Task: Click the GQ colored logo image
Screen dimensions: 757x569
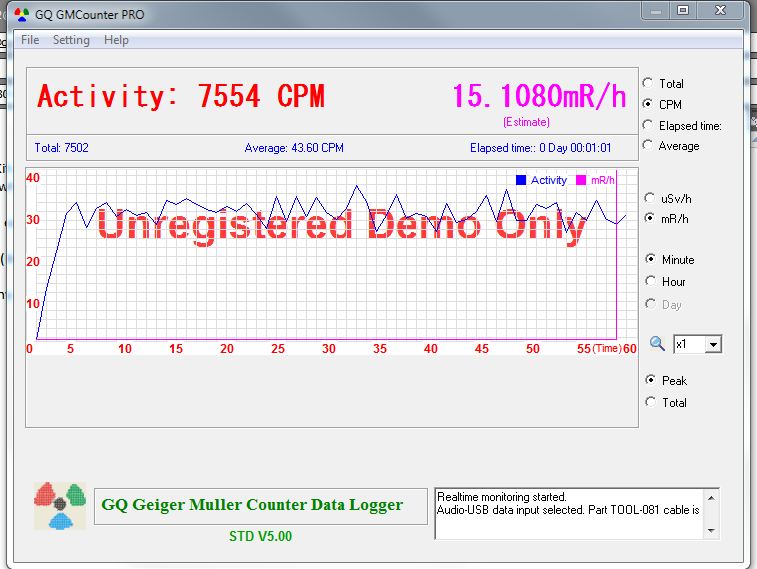Action: tap(60, 505)
